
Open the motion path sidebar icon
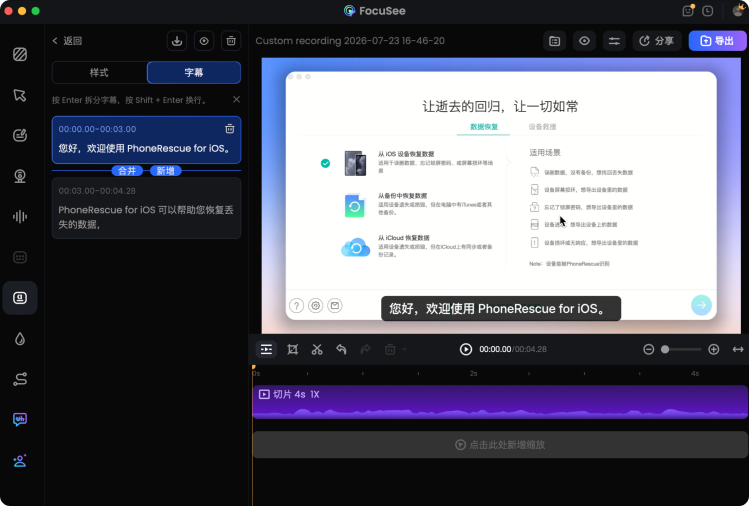click(x=20, y=379)
